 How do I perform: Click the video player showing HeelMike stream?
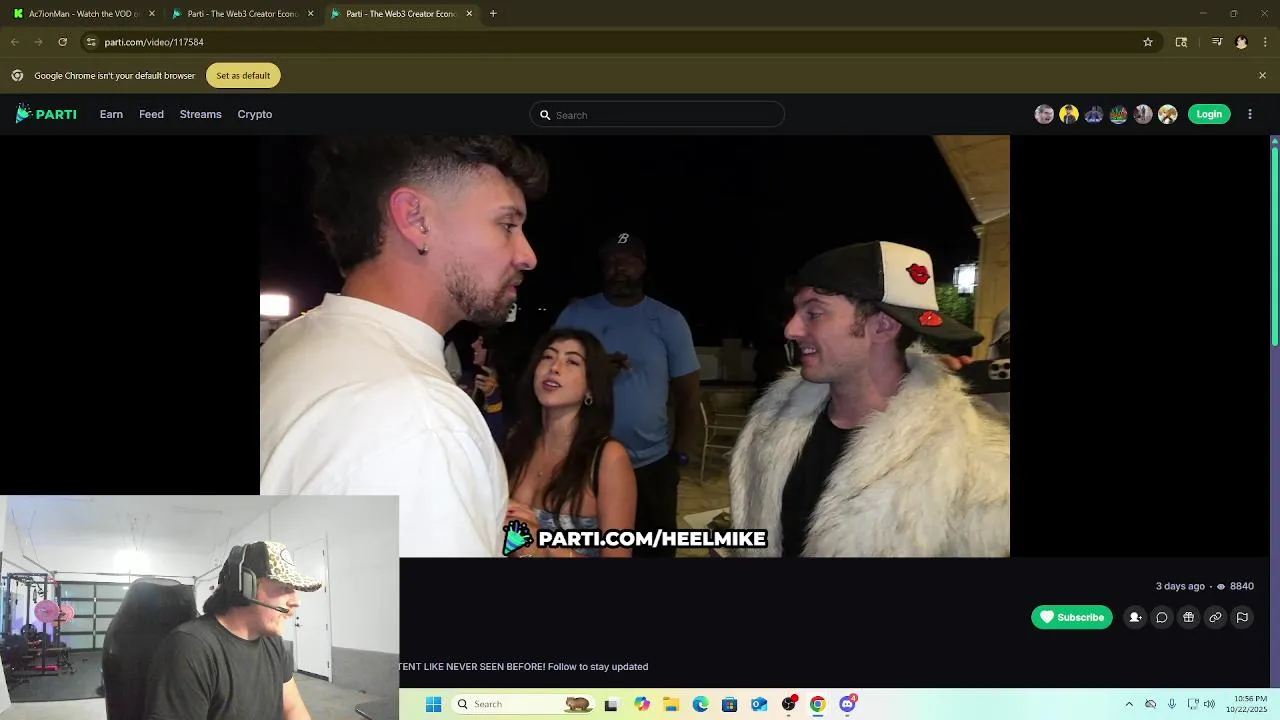tap(635, 346)
